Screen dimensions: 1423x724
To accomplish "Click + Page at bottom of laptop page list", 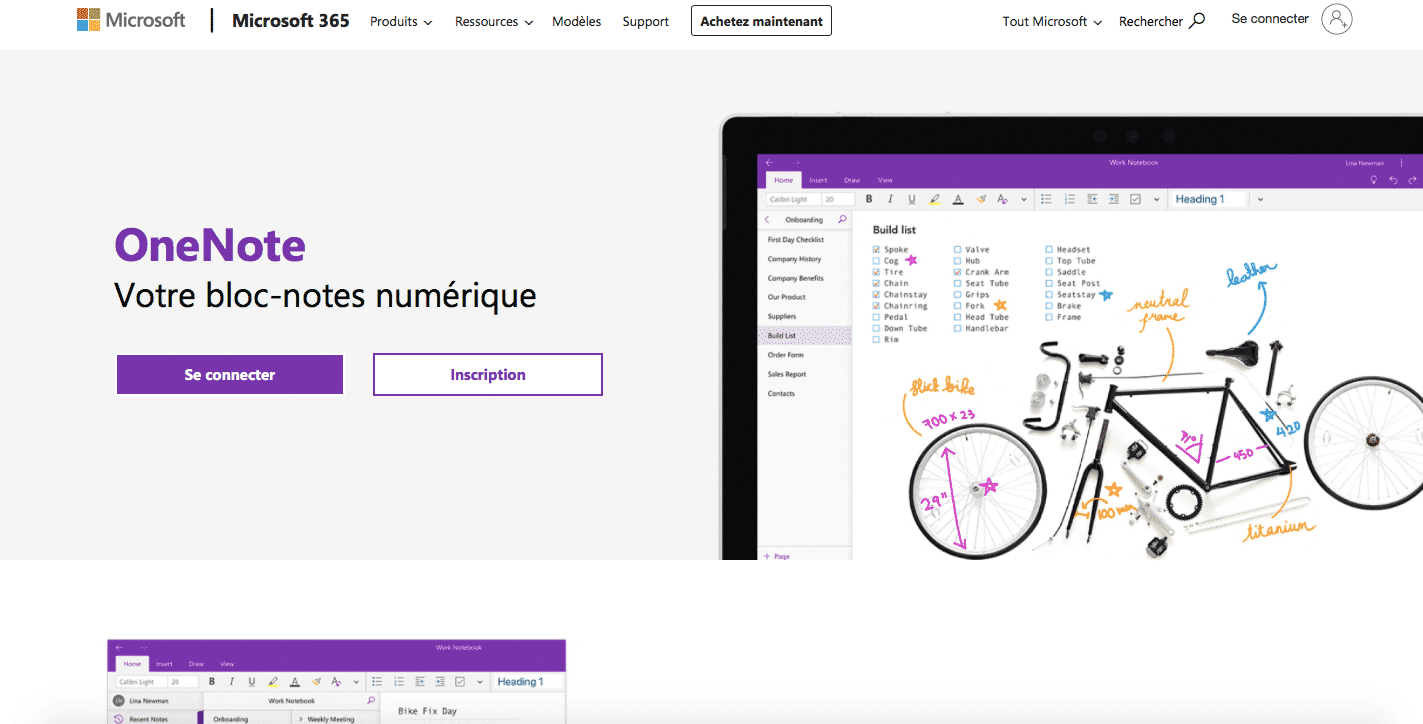I will (x=777, y=556).
